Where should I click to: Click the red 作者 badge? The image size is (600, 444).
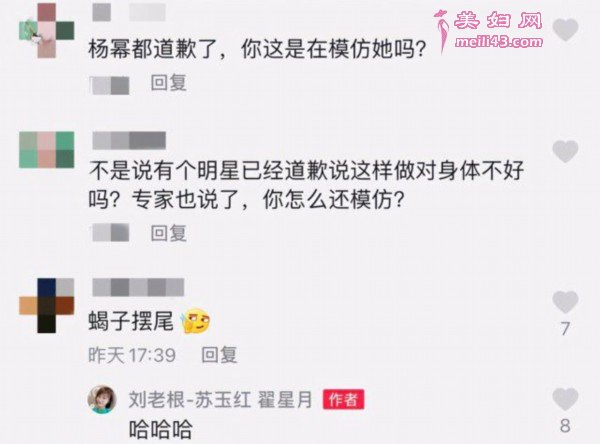coord(343,400)
